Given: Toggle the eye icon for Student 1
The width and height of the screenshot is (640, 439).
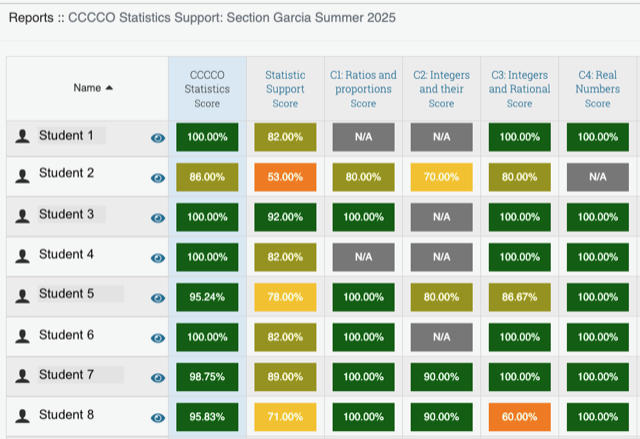Looking at the screenshot, I should coord(157,138).
